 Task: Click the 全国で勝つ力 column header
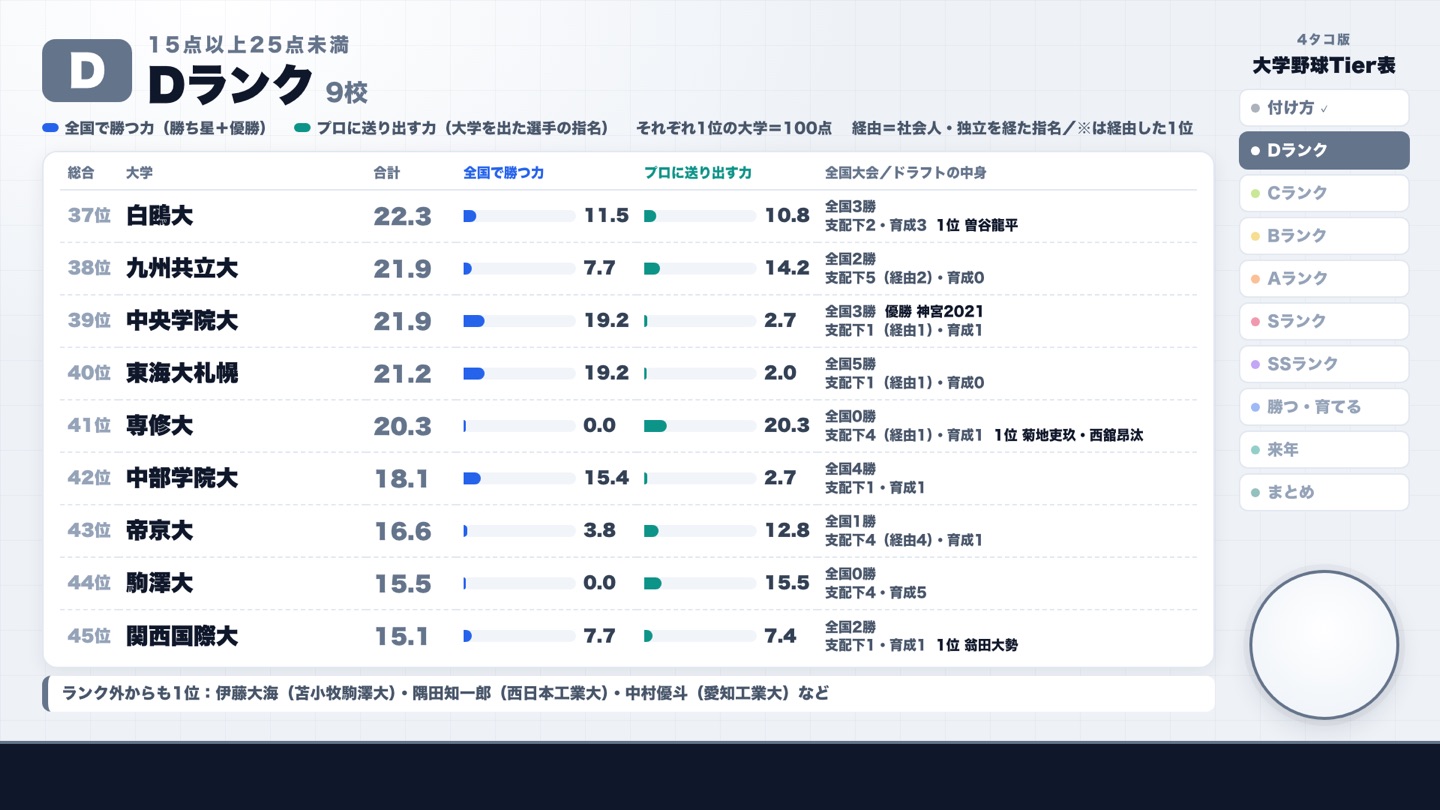(504, 173)
